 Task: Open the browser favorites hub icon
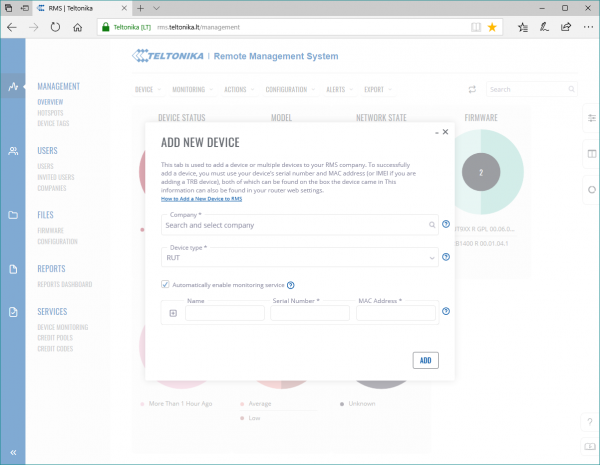coord(523,27)
